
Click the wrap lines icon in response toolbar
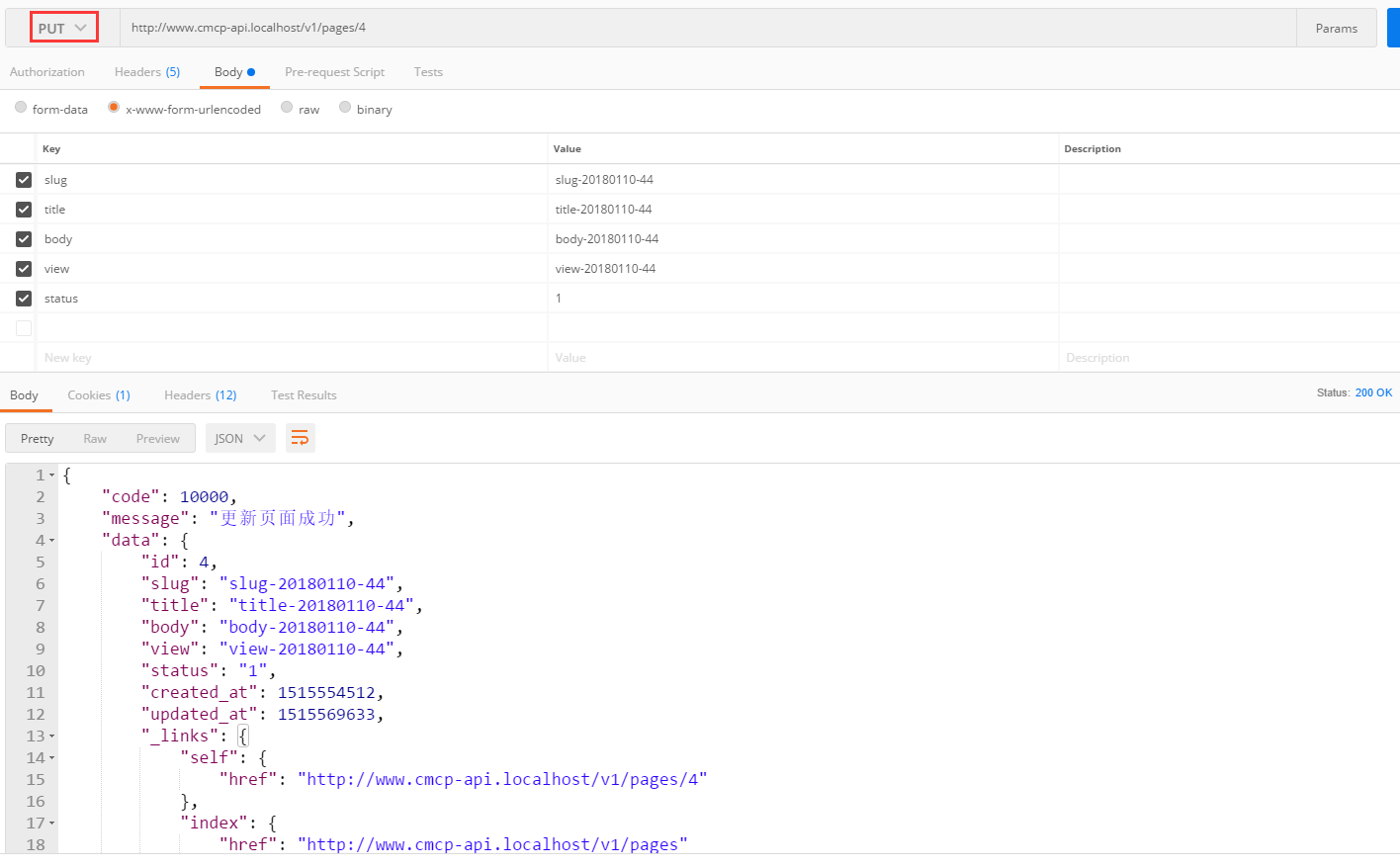(300, 438)
